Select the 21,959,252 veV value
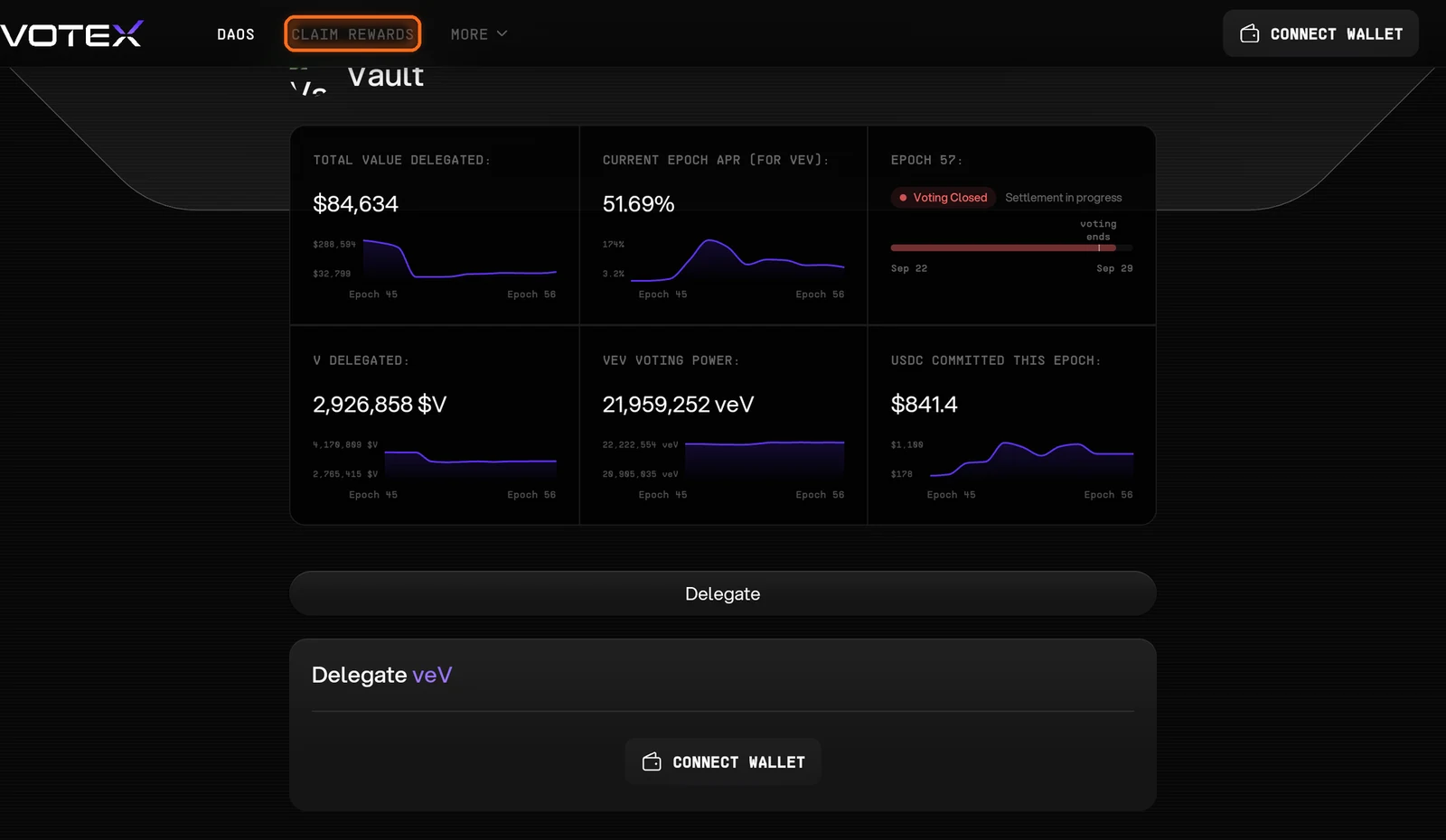Image resolution: width=1446 pixels, height=840 pixels. coord(678,405)
